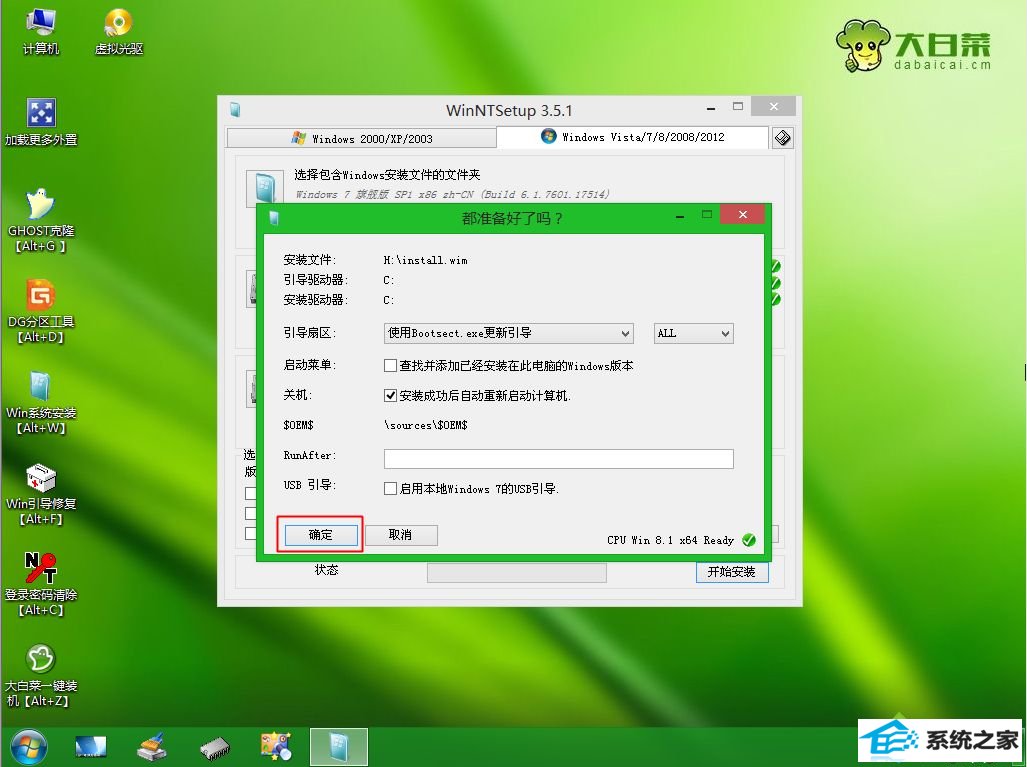Screen dimensions: 1027x767
Task: Select the Windows Vista/7/8/2008/2012 tab
Action: click(x=633, y=137)
